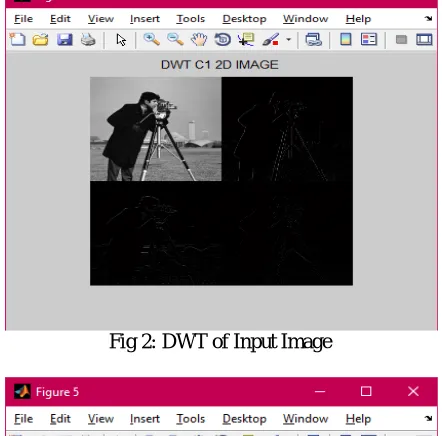The width and height of the screenshot is (442, 436).
Task: Enable Data Cursor tool
Action: 246,39
